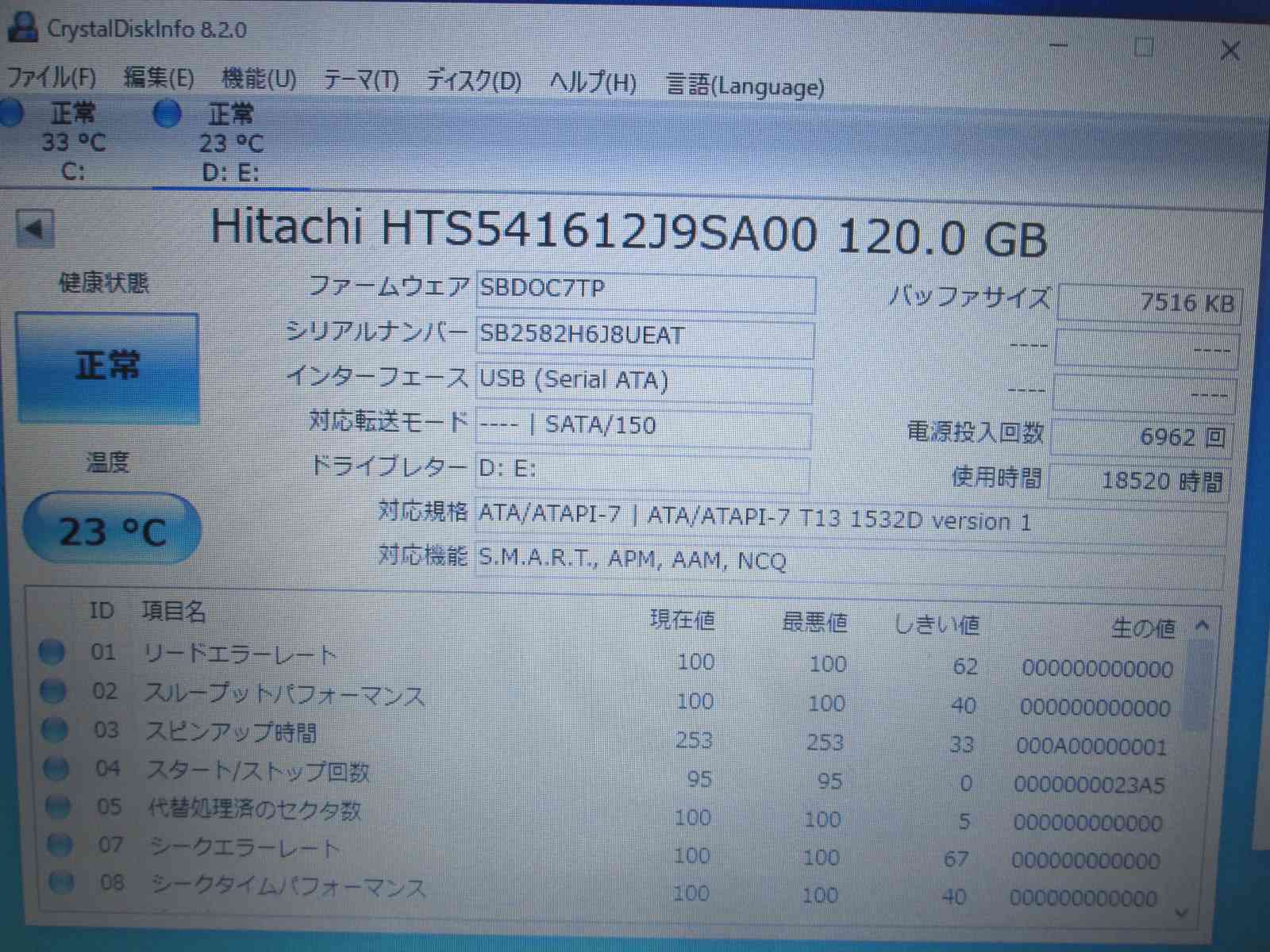1270x952 pixels.
Task: Click status dot for ID 02 throughput performance
Action: [x=53, y=691]
